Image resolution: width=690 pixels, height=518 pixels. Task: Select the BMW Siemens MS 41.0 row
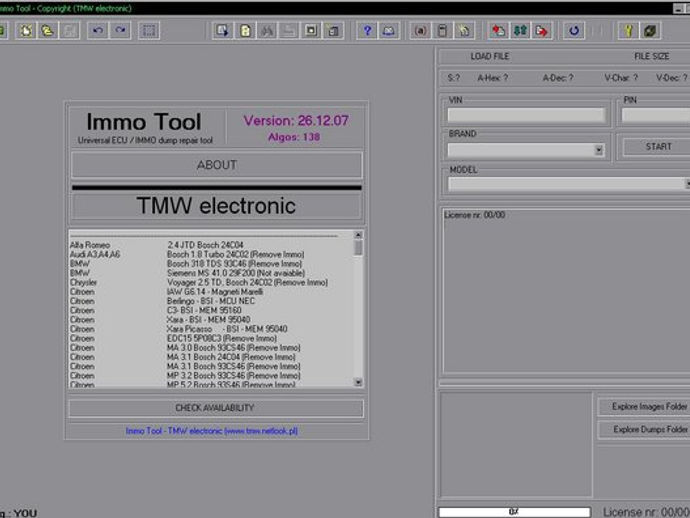pos(211,273)
